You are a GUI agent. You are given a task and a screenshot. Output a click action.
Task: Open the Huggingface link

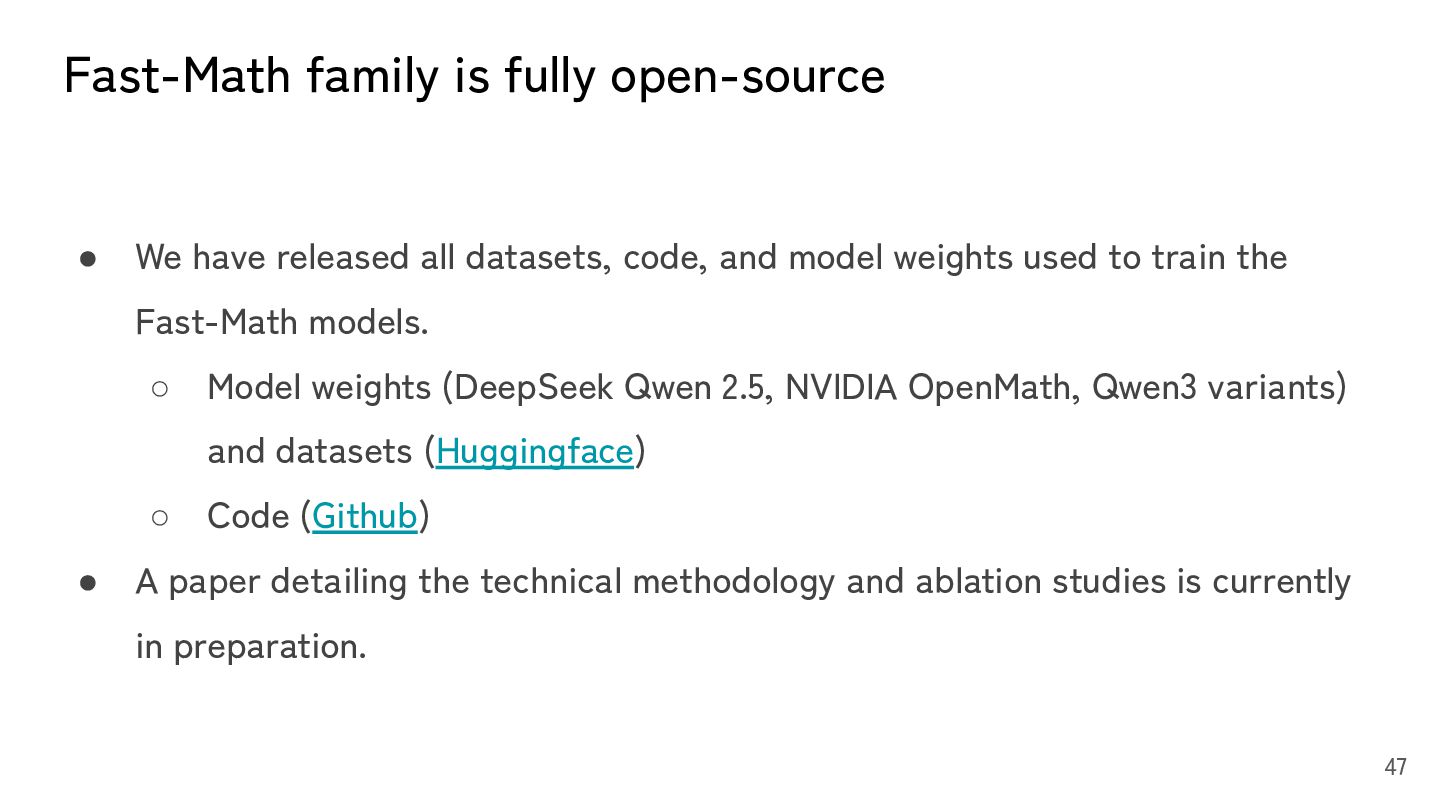[x=534, y=452]
